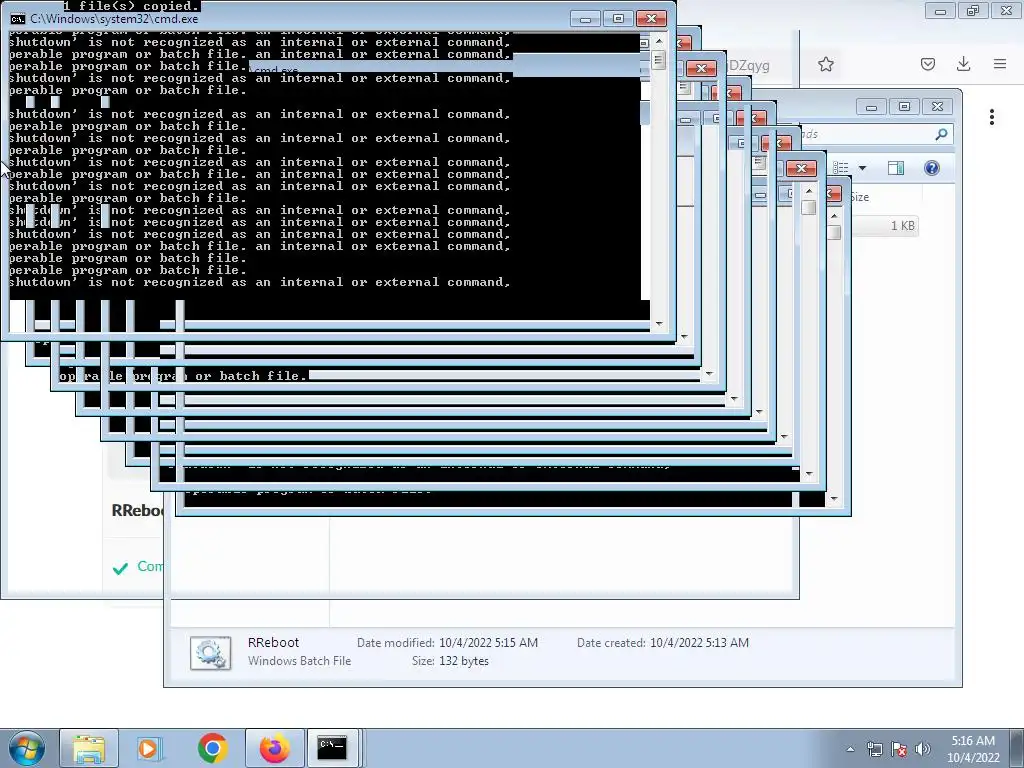Open the network tray icon
The image size is (1024, 768).
pos(874,749)
